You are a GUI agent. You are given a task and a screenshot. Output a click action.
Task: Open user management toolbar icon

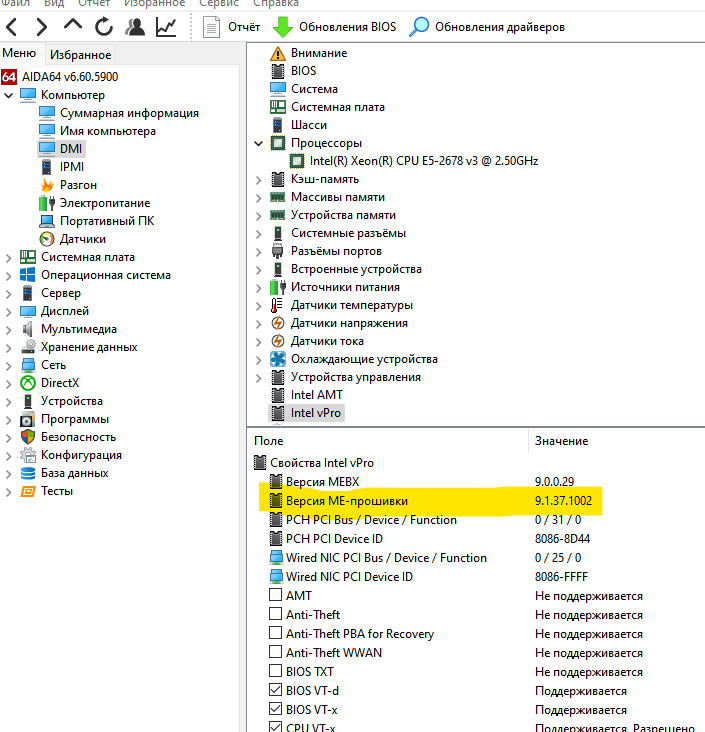[x=135, y=27]
